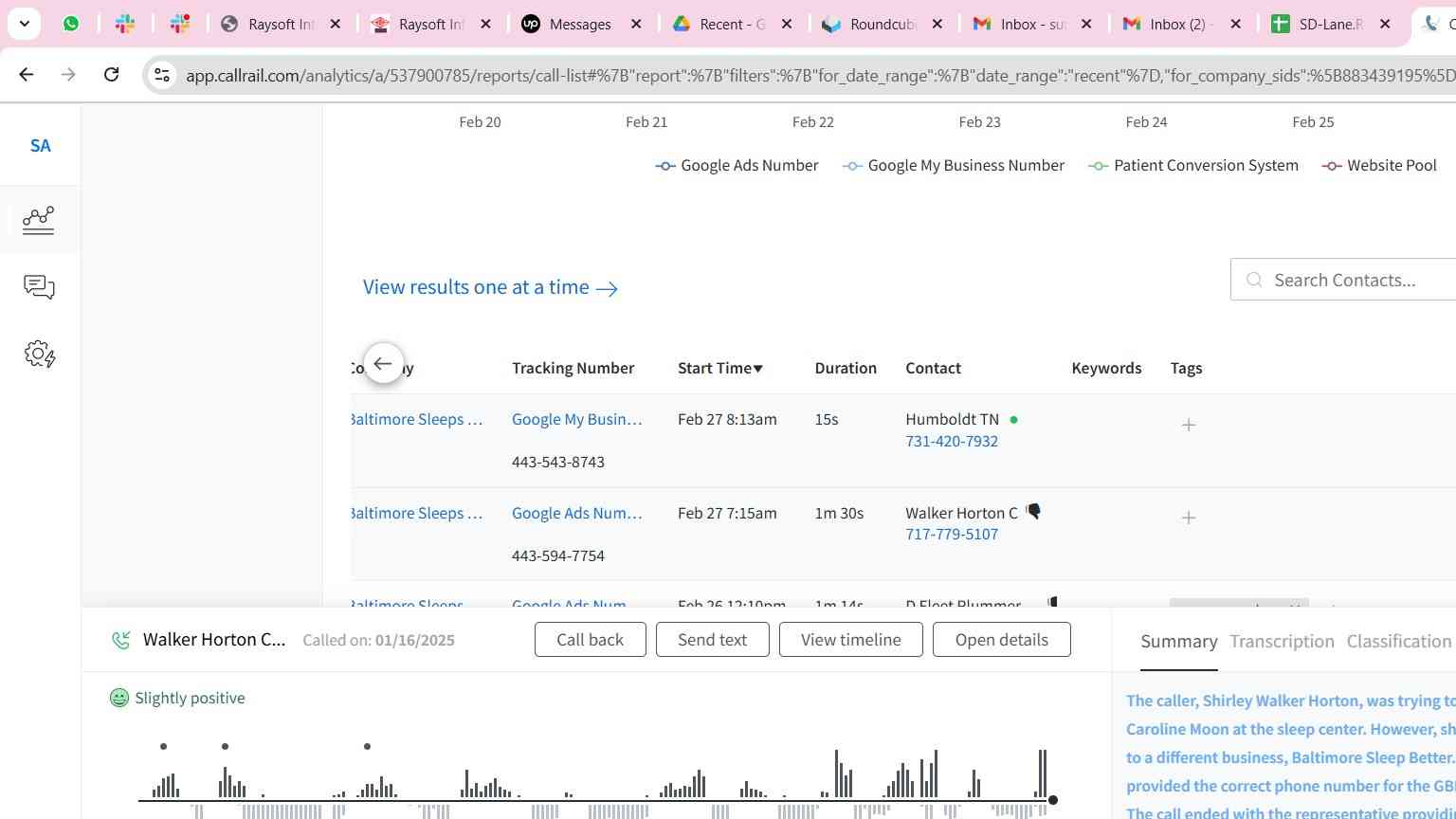Click the third highlight dot above the waveform

[x=367, y=747]
